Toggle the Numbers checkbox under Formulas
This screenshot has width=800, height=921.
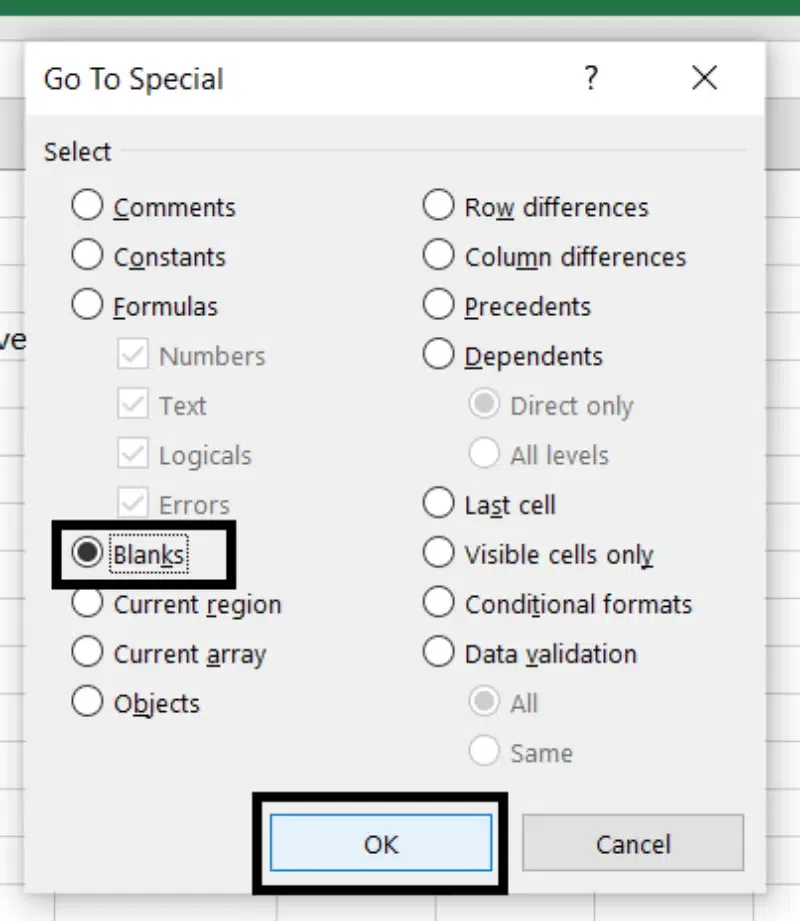(133, 355)
